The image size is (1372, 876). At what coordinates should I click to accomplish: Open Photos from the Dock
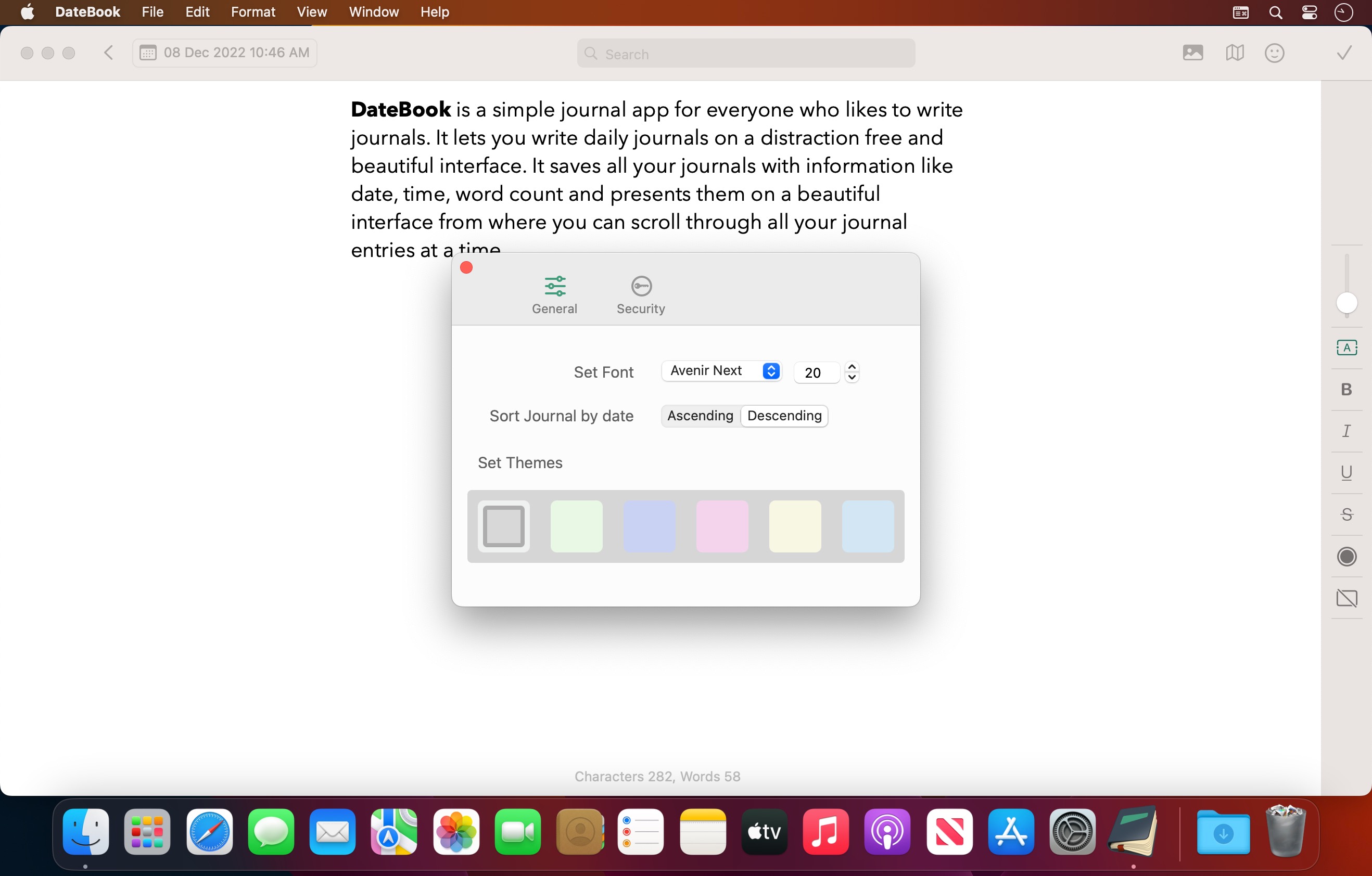tap(456, 832)
